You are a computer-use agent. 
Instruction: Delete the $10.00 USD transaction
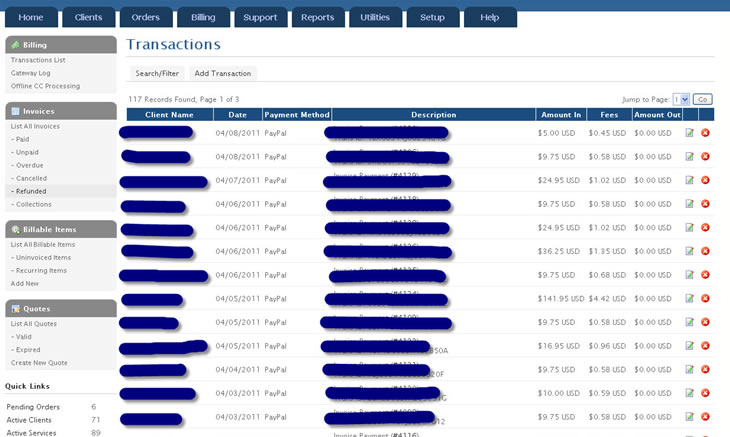click(x=705, y=393)
